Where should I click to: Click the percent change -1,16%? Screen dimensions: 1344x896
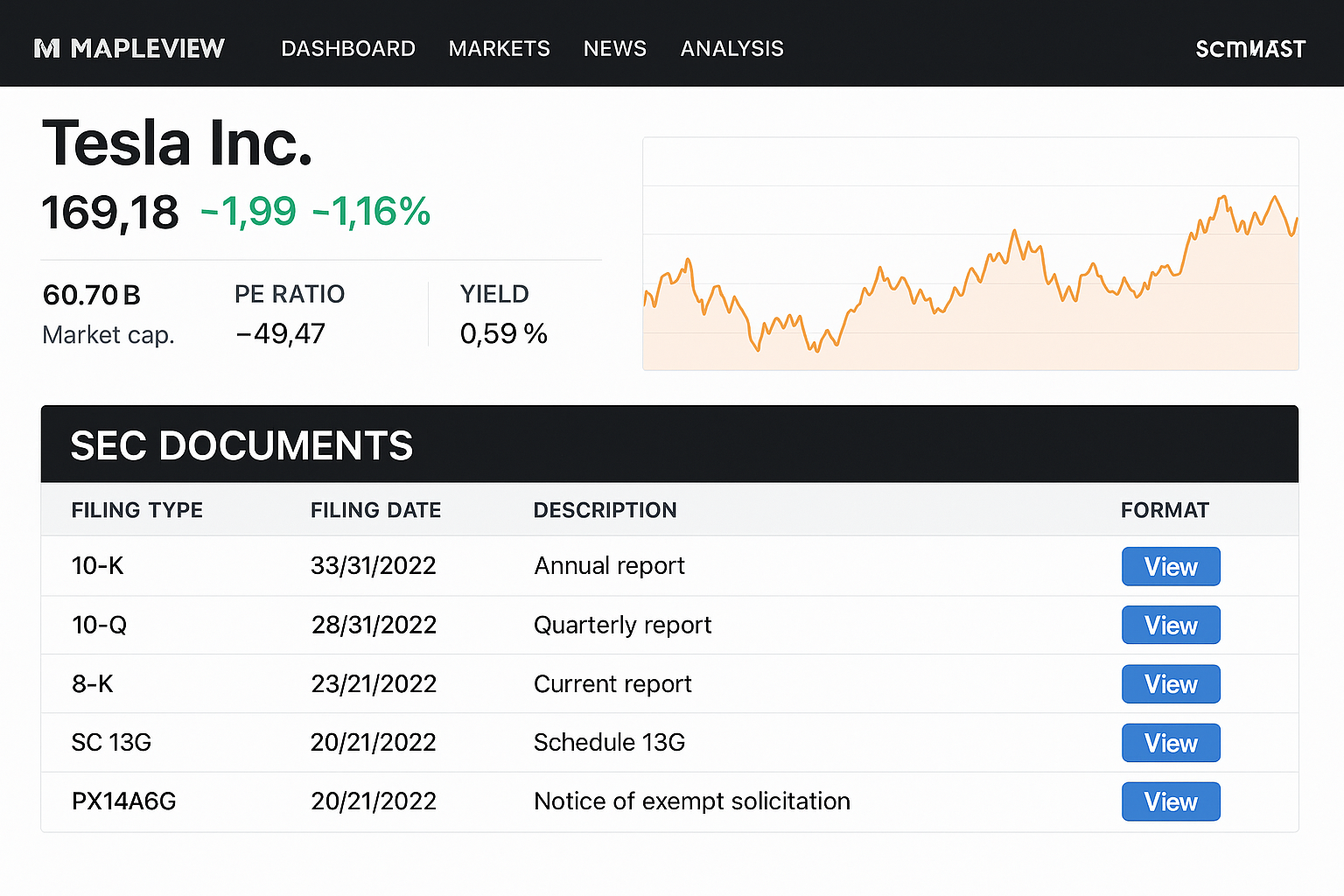[371, 212]
